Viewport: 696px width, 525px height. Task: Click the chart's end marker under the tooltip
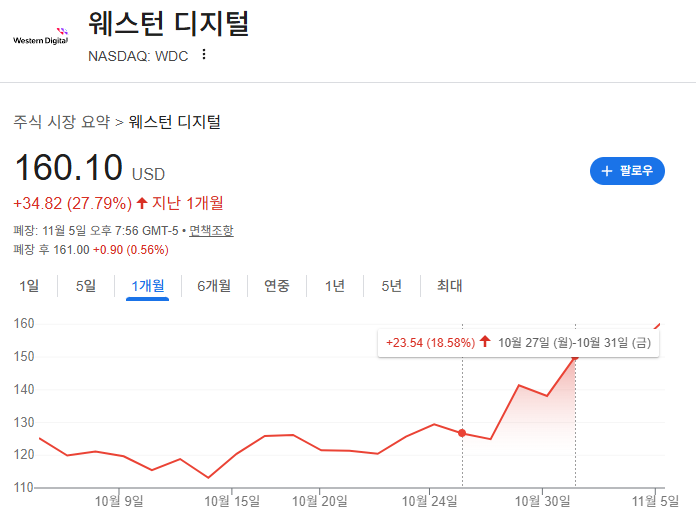point(575,357)
